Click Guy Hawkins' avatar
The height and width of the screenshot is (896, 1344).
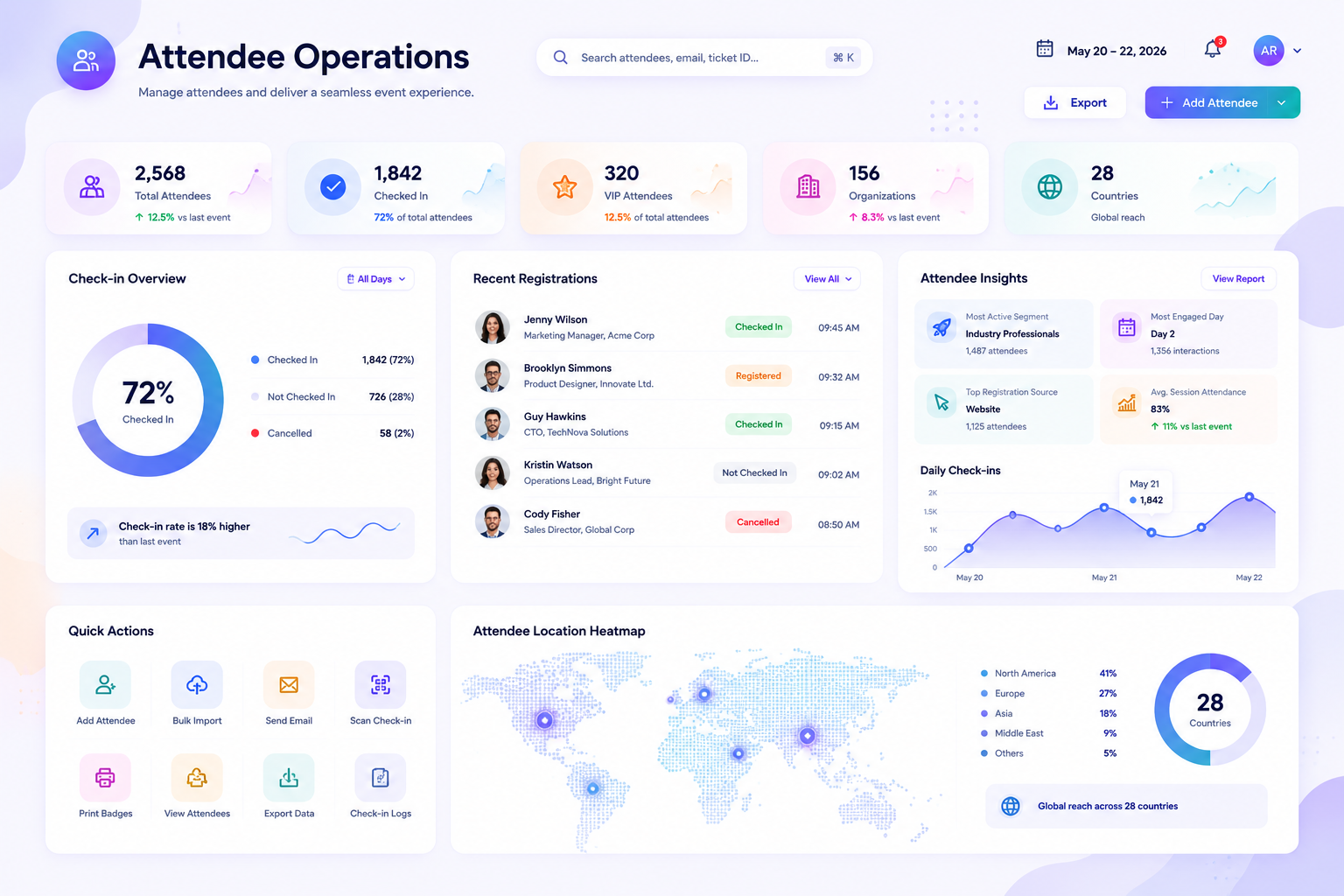pos(493,424)
